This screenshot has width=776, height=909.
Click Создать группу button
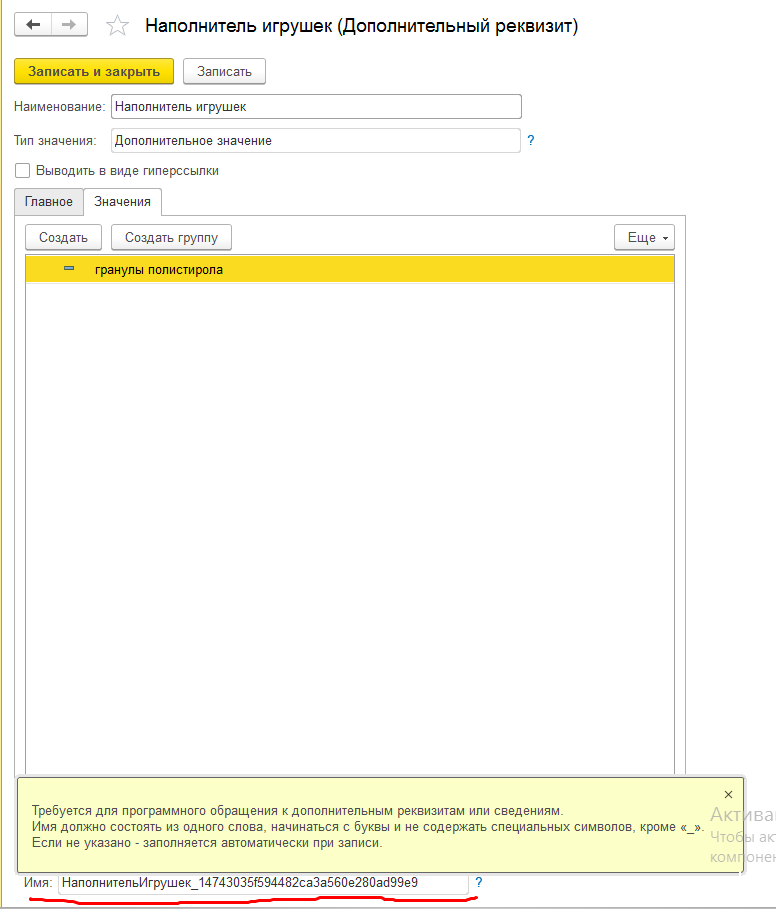pos(172,238)
